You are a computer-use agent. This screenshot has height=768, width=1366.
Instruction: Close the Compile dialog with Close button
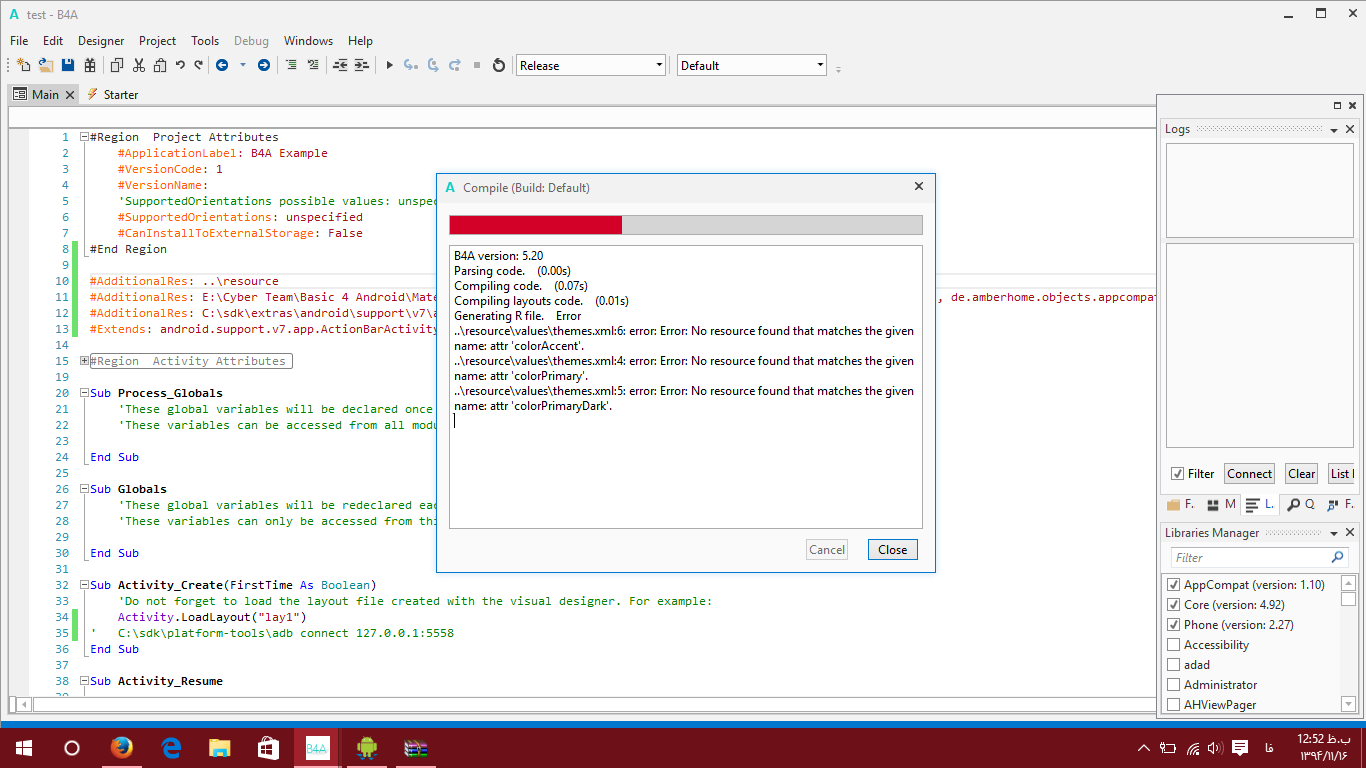tap(892, 549)
